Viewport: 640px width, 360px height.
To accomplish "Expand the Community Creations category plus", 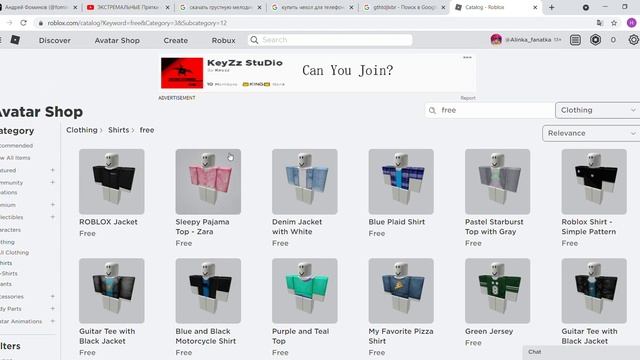I will pyautogui.click(x=52, y=182).
